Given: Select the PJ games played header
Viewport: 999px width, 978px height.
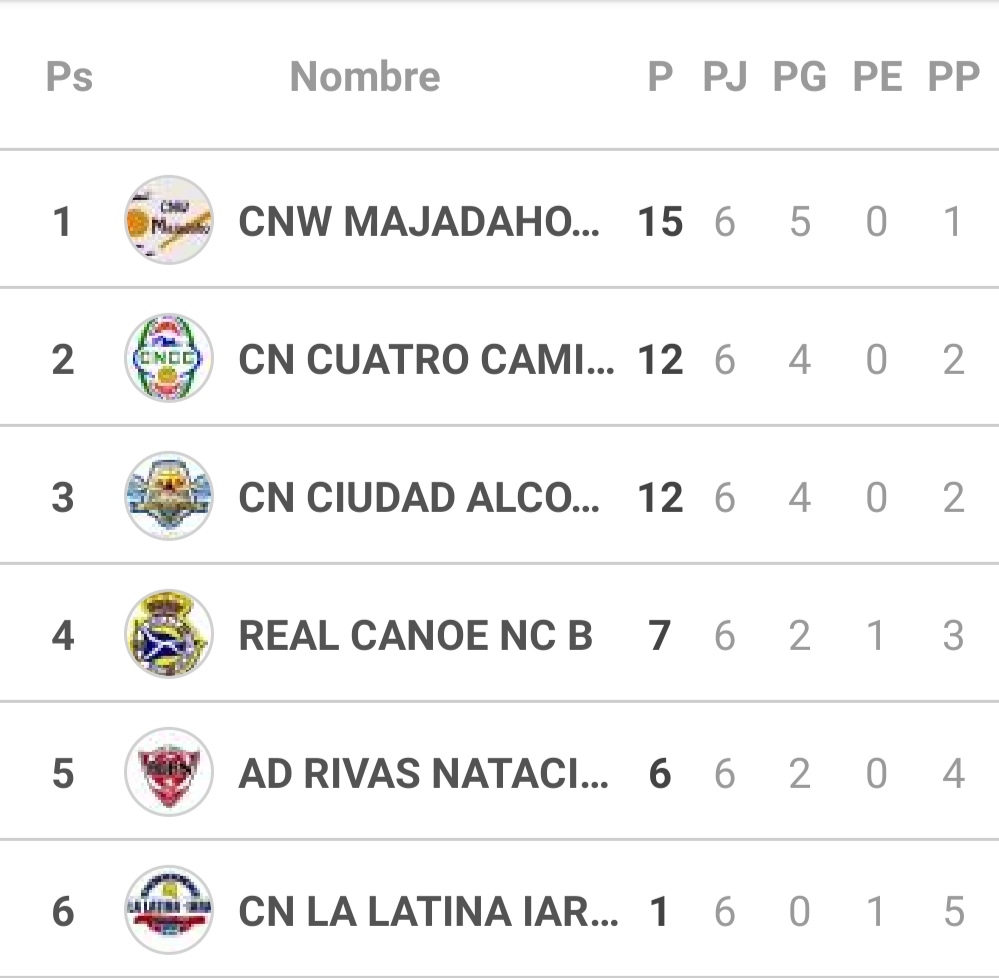Looking at the screenshot, I should 725,76.
